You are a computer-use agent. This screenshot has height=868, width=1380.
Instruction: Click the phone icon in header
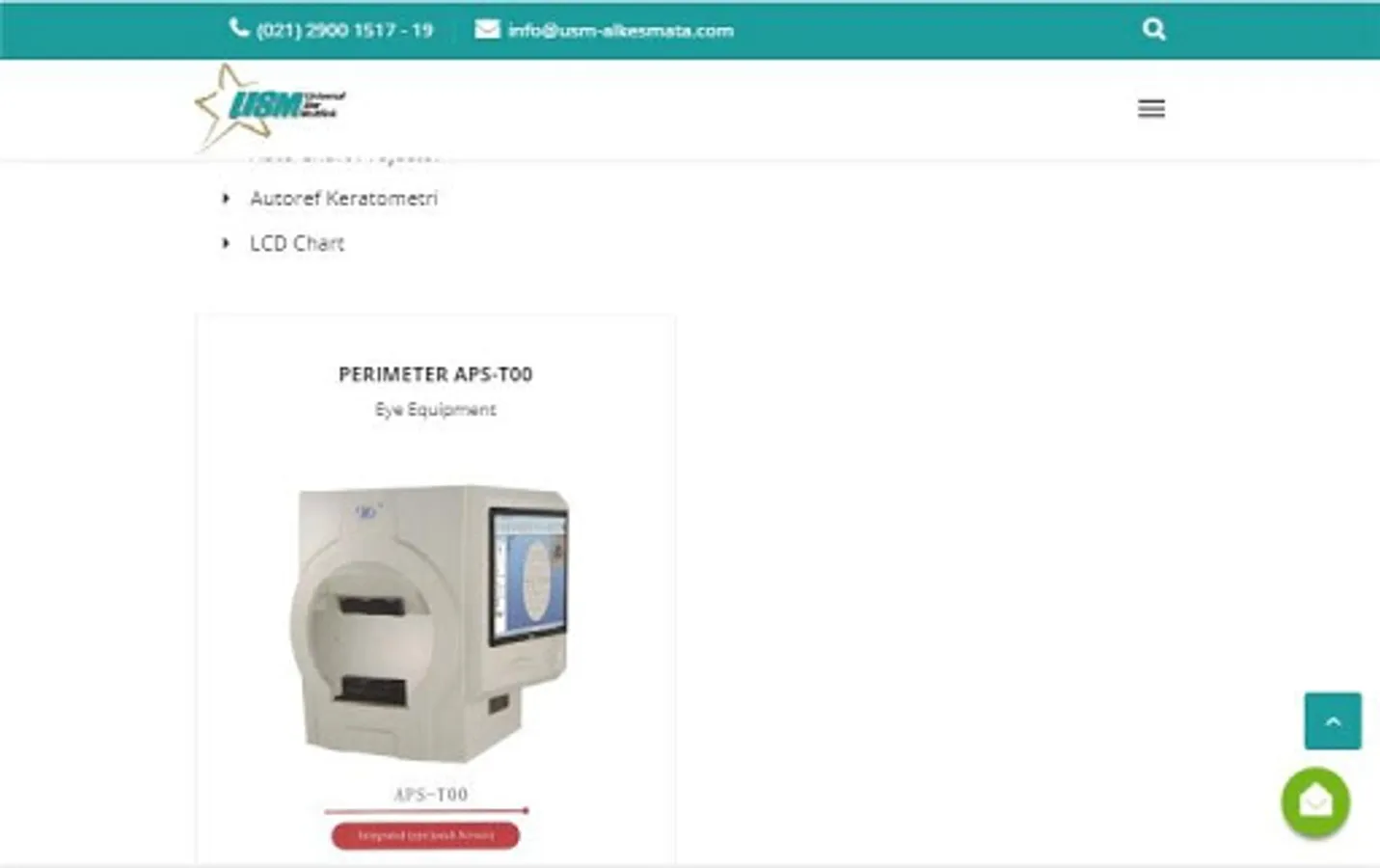(x=239, y=28)
